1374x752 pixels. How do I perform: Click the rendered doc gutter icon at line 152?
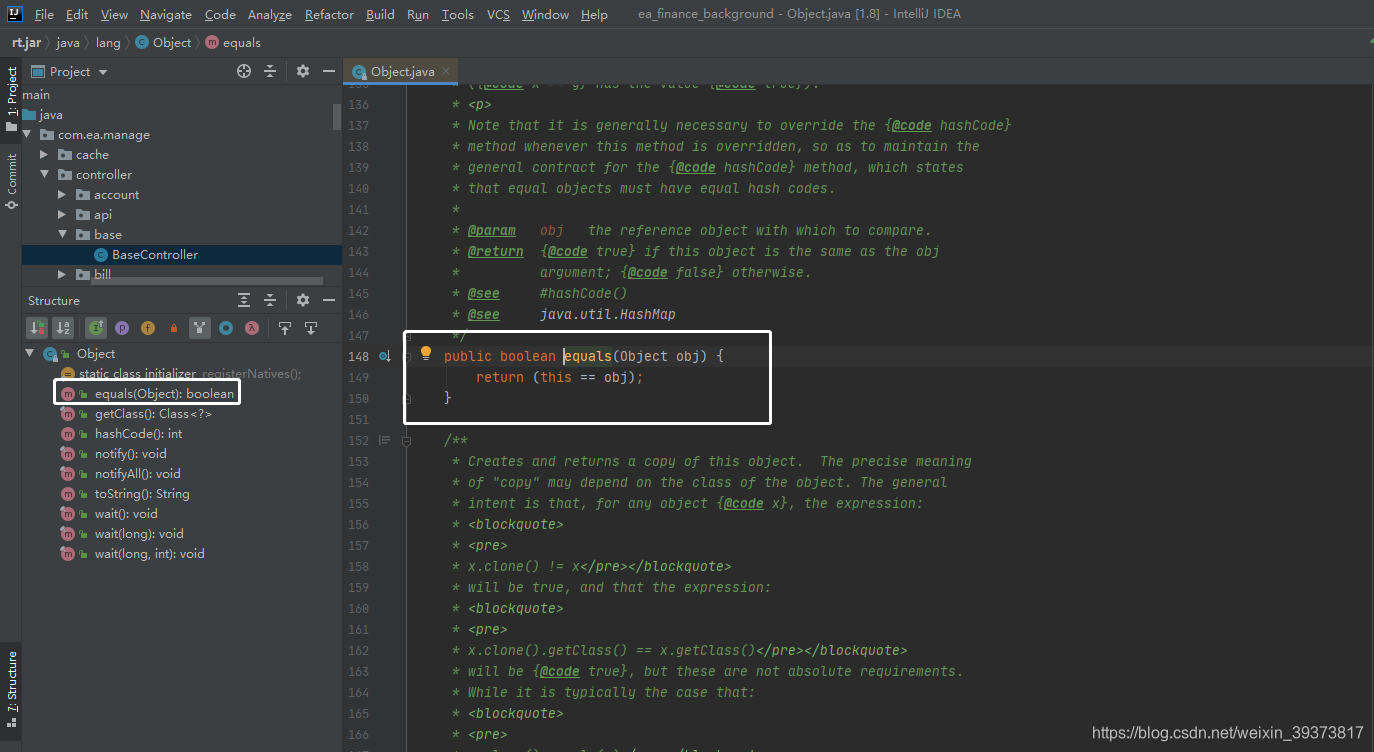(385, 440)
